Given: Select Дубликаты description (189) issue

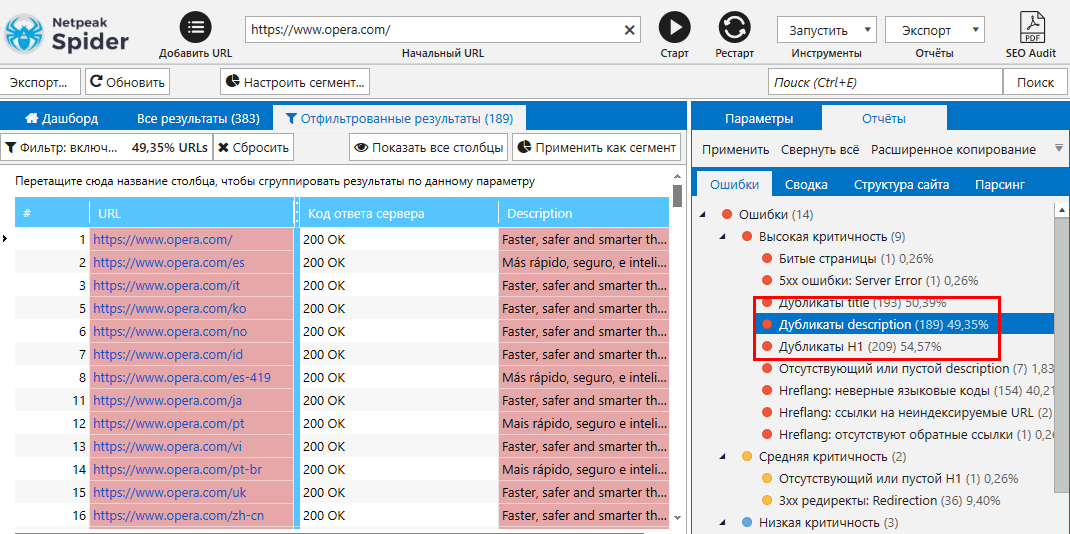Looking at the screenshot, I should coord(883,324).
